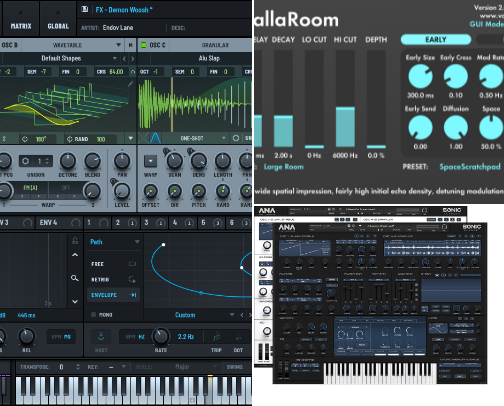Select the crossed-out window shape in OSC C

click(x=144, y=138)
